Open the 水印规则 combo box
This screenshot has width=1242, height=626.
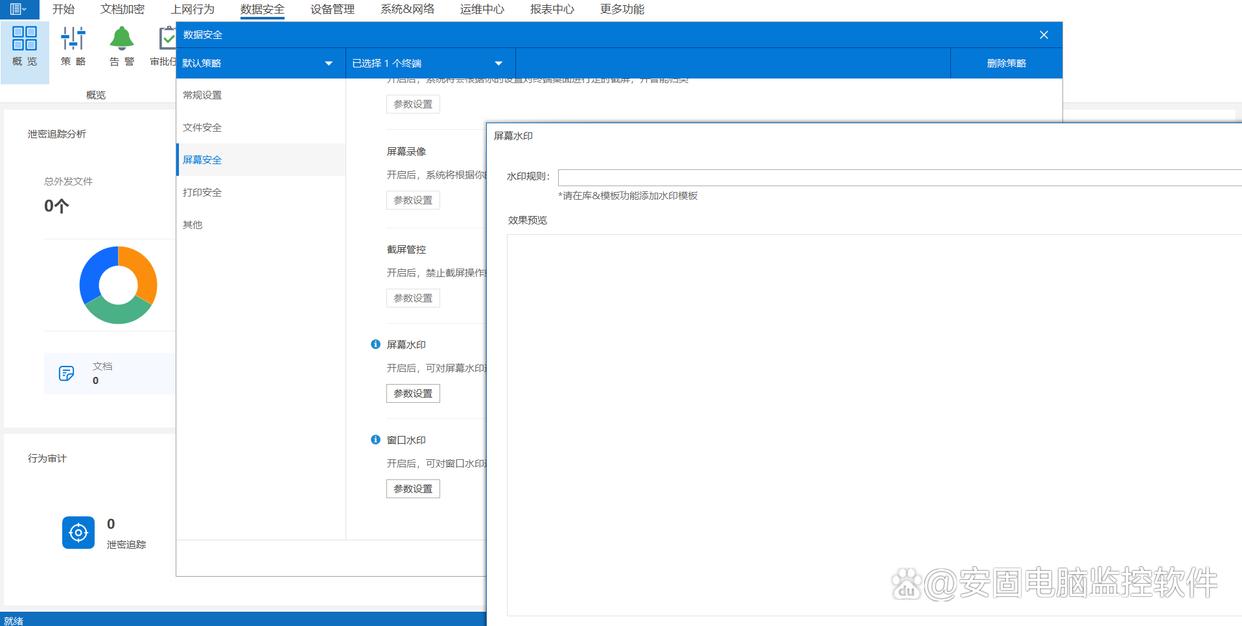click(898, 177)
